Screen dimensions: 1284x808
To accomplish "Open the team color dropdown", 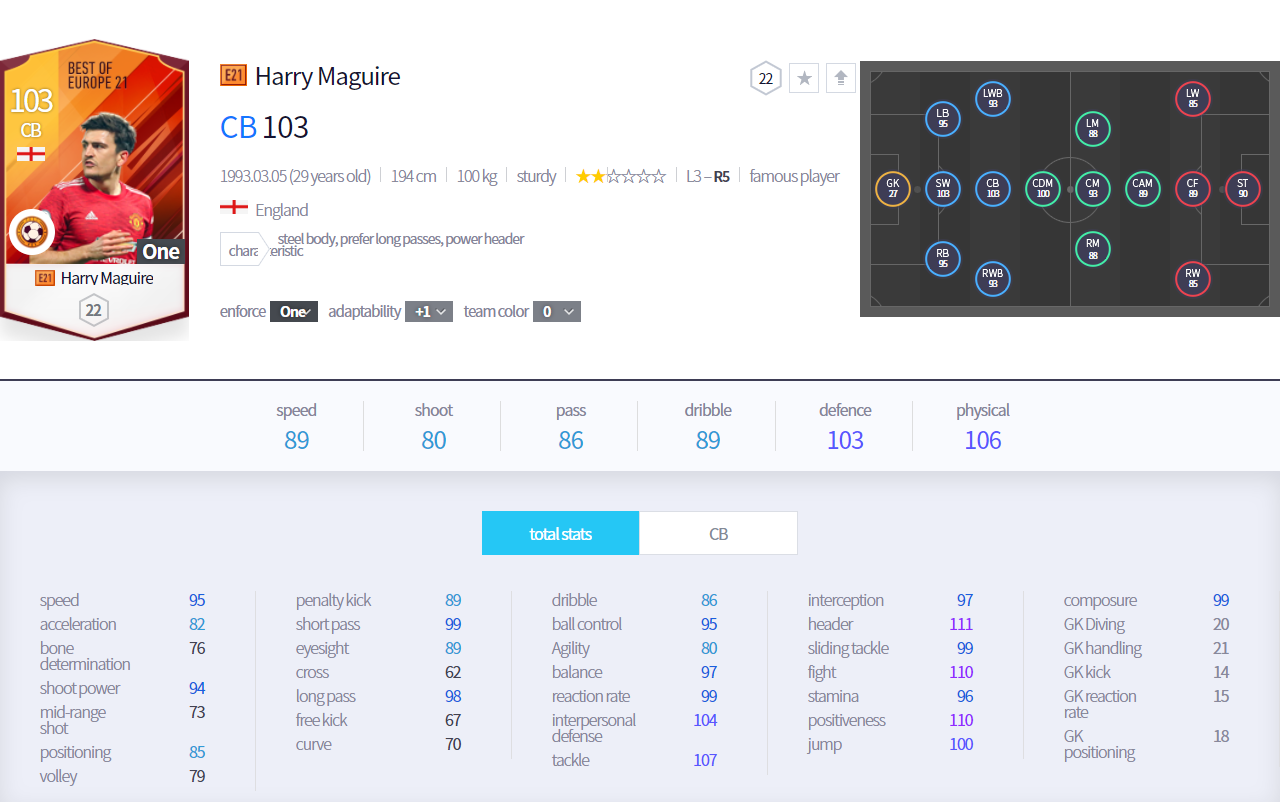I will 557,312.
